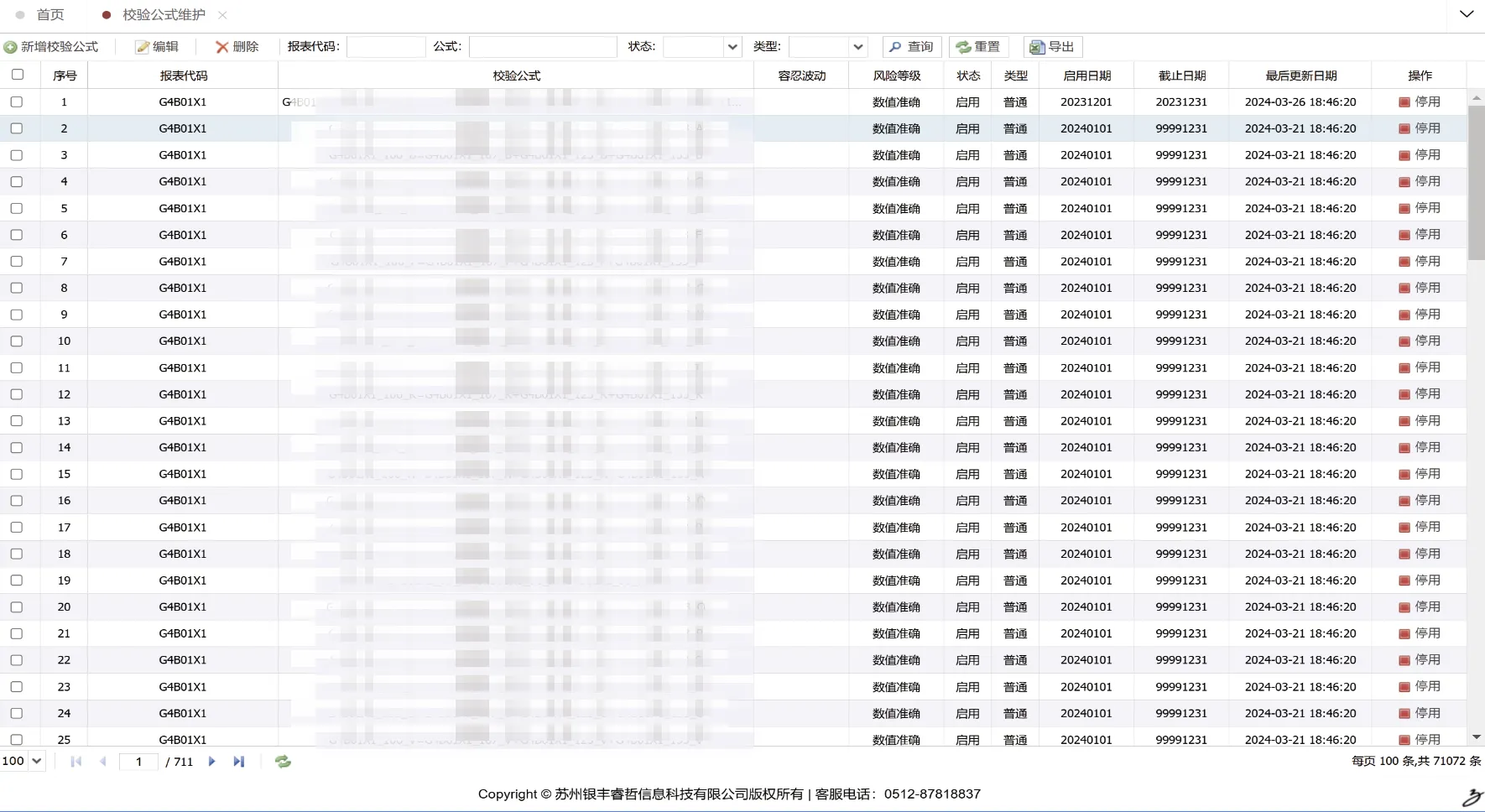Open the 状态 status dropdown
The height and width of the screenshot is (812, 1485).
click(732, 47)
